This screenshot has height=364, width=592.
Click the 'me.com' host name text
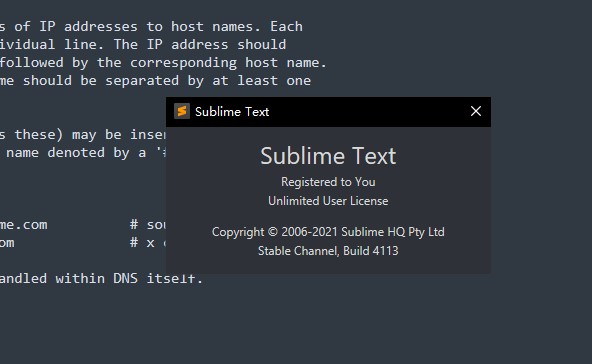pyautogui.click(x=24, y=225)
